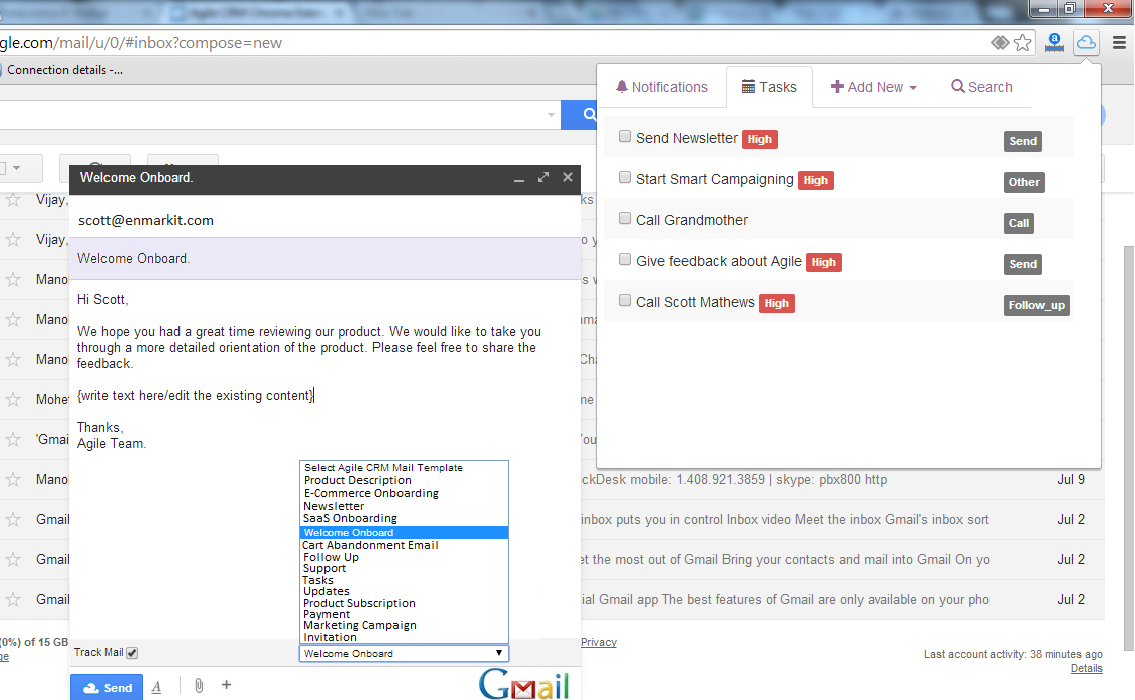Viewport: 1135px width, 700px height.
Task: Click the High label on Send Newsletter
Action: tap(759, 140)
